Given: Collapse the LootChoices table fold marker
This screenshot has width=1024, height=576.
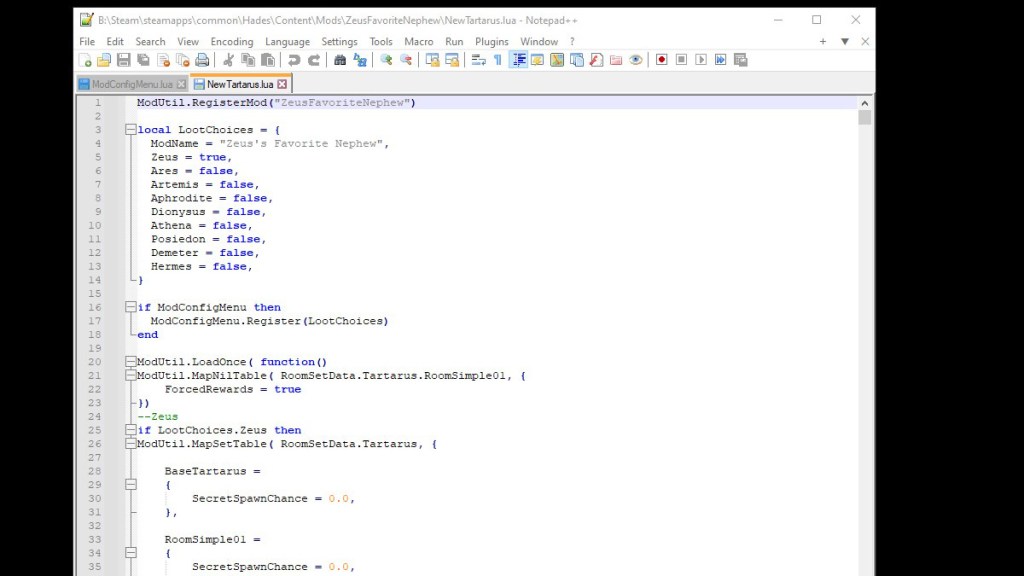Looking at the screenshot, I should [x=130, y=130].
